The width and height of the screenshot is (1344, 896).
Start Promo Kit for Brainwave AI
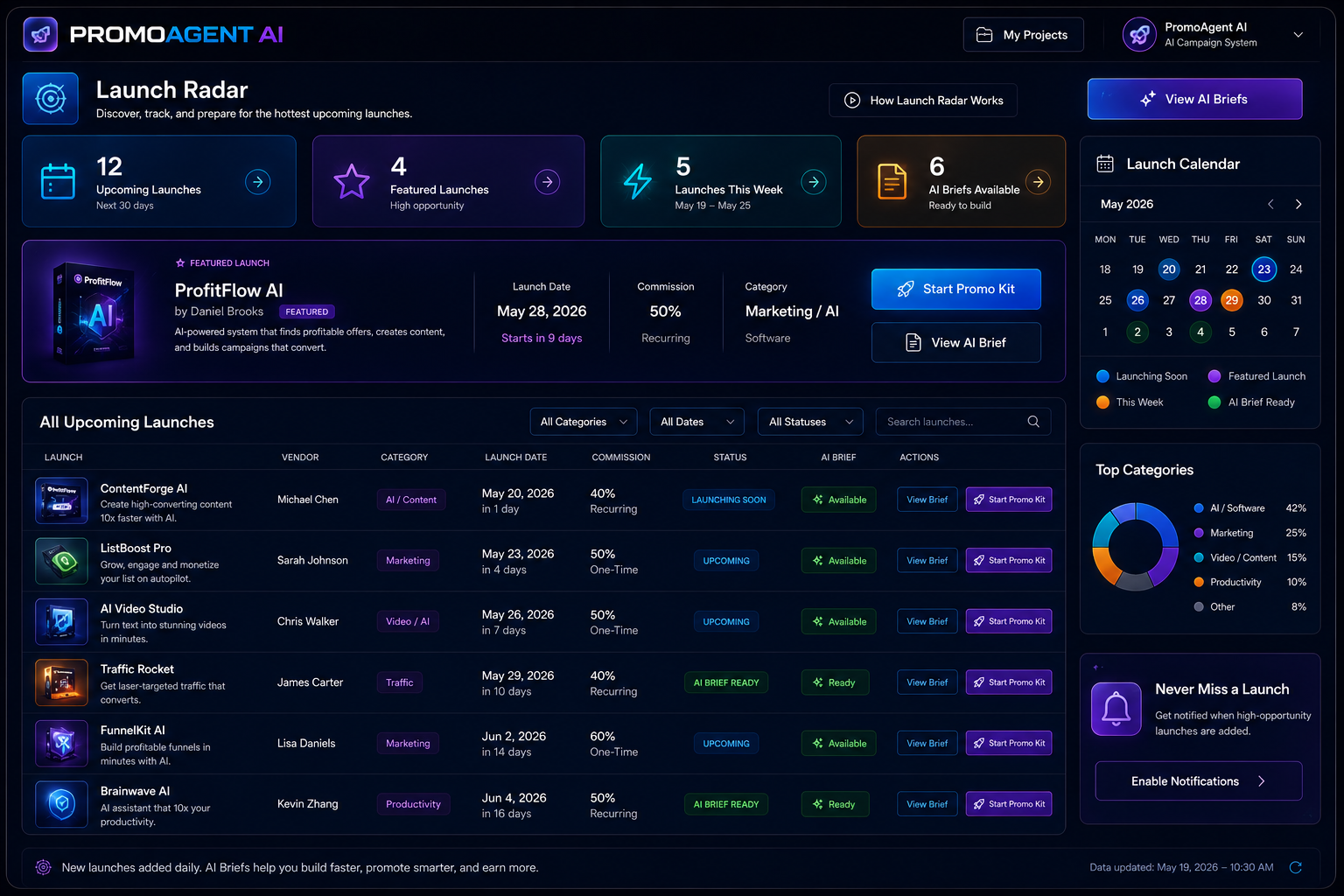point(1009,804)
